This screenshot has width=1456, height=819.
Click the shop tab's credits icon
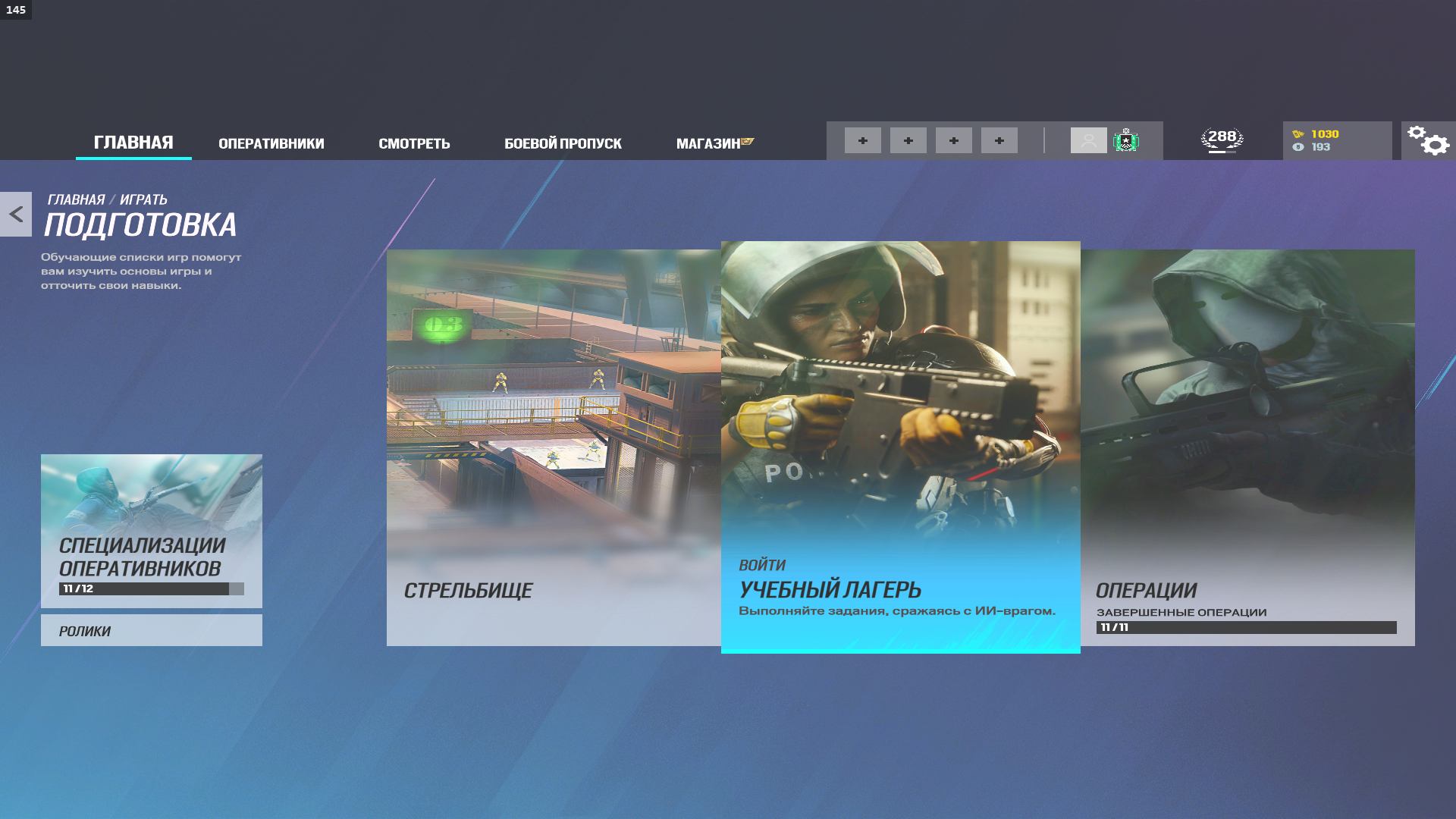(748, 141)
